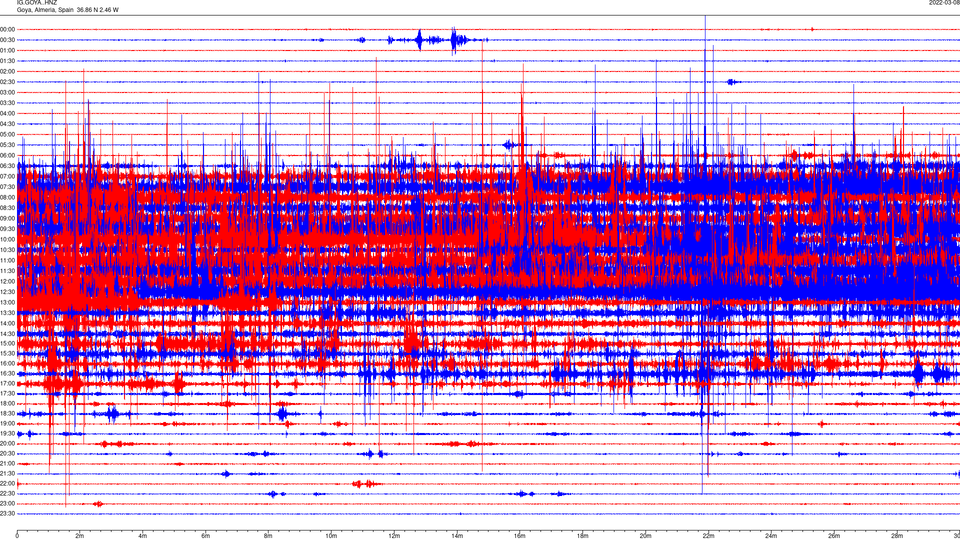This screenshot has height=540, width=960.
Task: Click the 21:30 row label
Action: (x=7, y=473)
